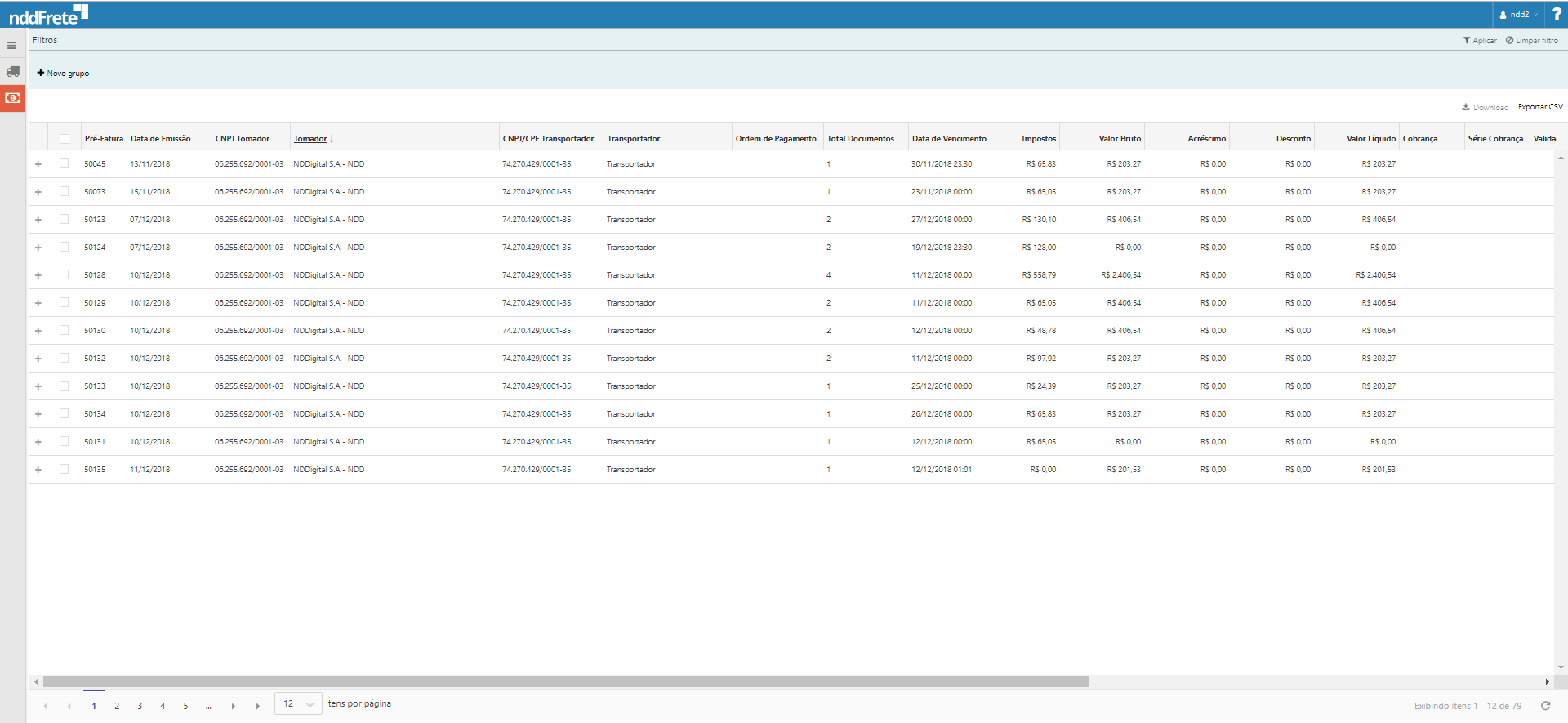Tick the checkbox for pré-fatura 50128
The height and width of the screenshot is (723, 1568).
pos(65,275)
